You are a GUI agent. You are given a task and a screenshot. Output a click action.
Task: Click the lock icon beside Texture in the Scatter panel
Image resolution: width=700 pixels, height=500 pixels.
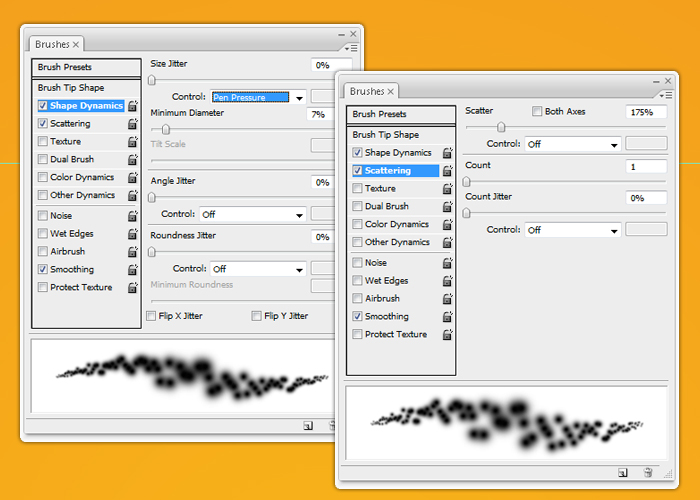[x=447, y=189]
